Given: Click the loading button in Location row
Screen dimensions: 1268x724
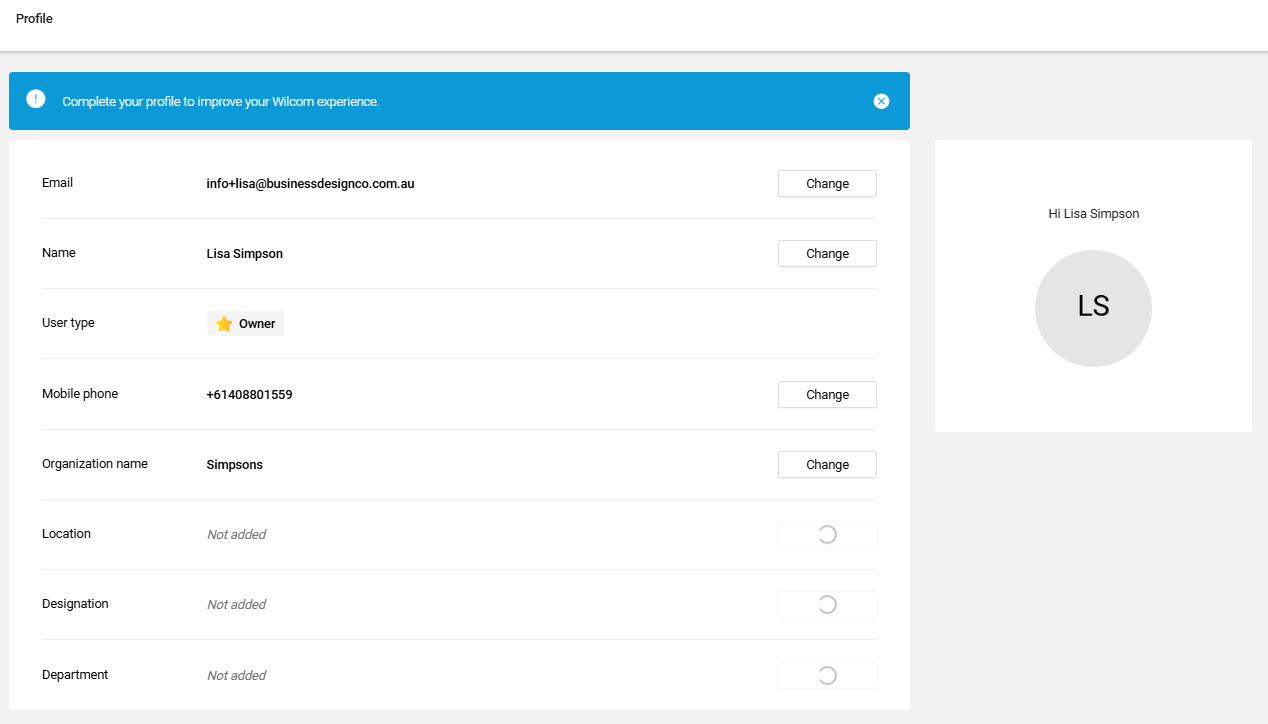Looking at the screenshot, I should (x=827, y=535).
